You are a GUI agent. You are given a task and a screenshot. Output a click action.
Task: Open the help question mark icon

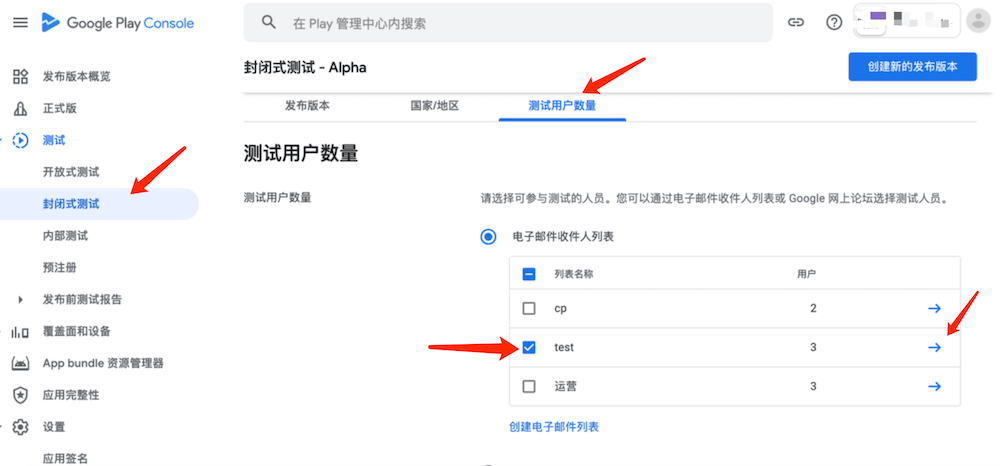(x=834, y=22)
